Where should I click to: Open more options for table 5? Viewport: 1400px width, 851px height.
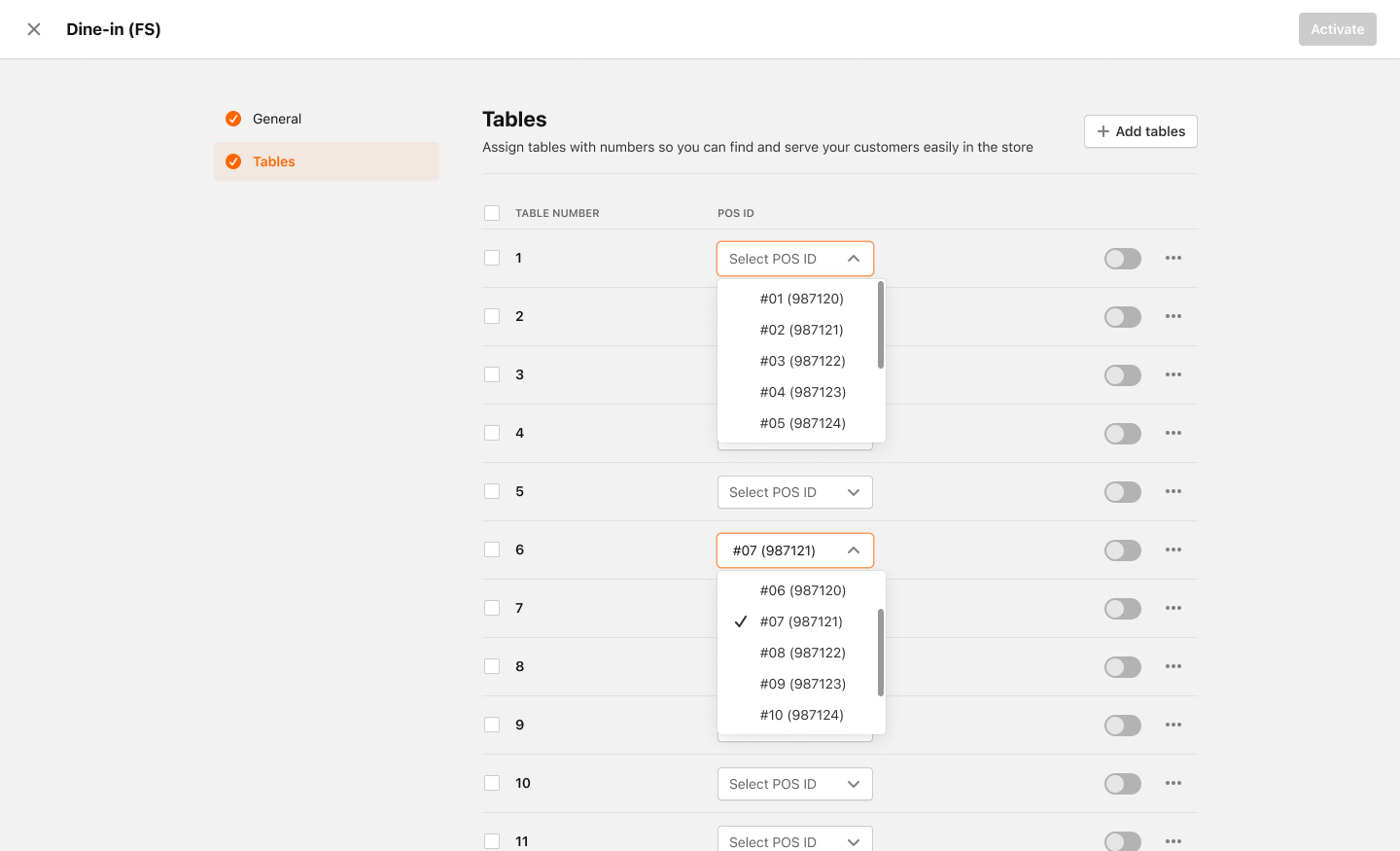point(1173,491)
